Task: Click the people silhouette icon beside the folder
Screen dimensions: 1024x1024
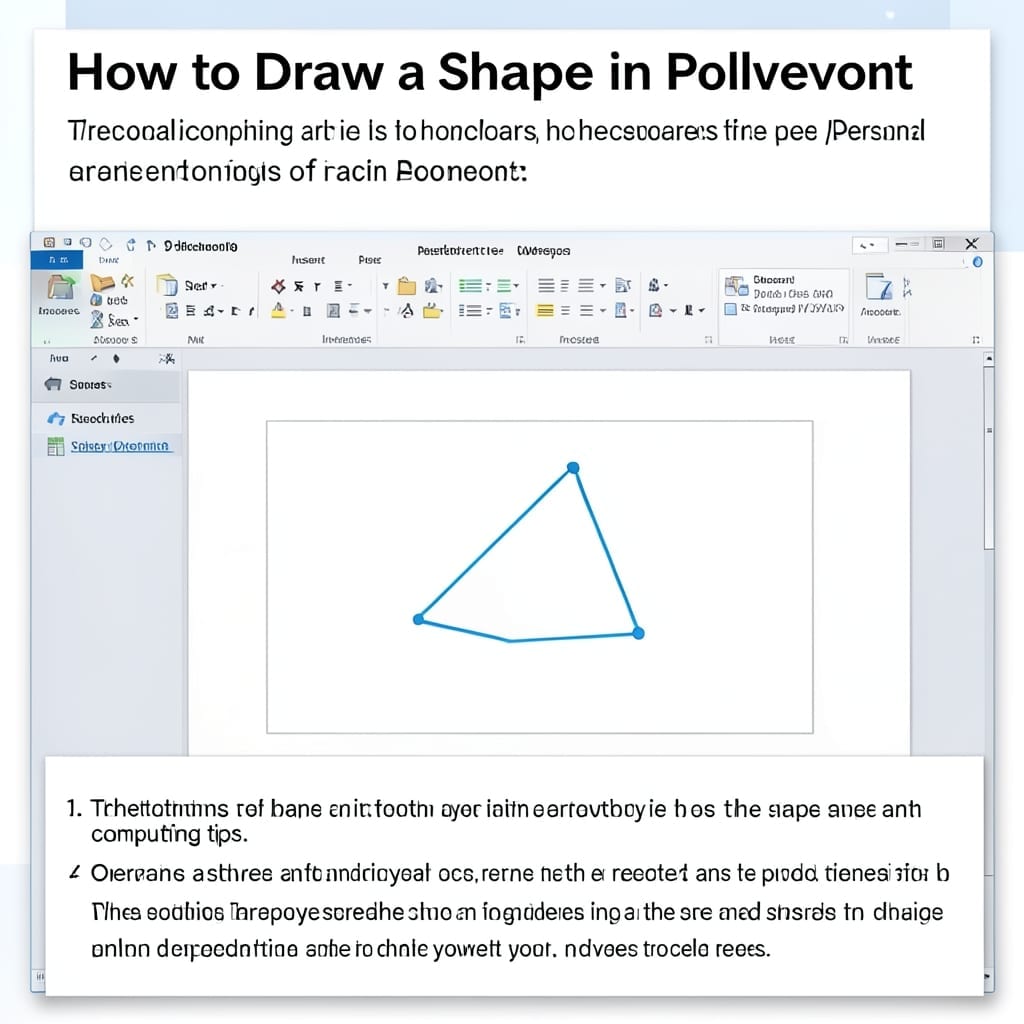Action: pos(432,285)
